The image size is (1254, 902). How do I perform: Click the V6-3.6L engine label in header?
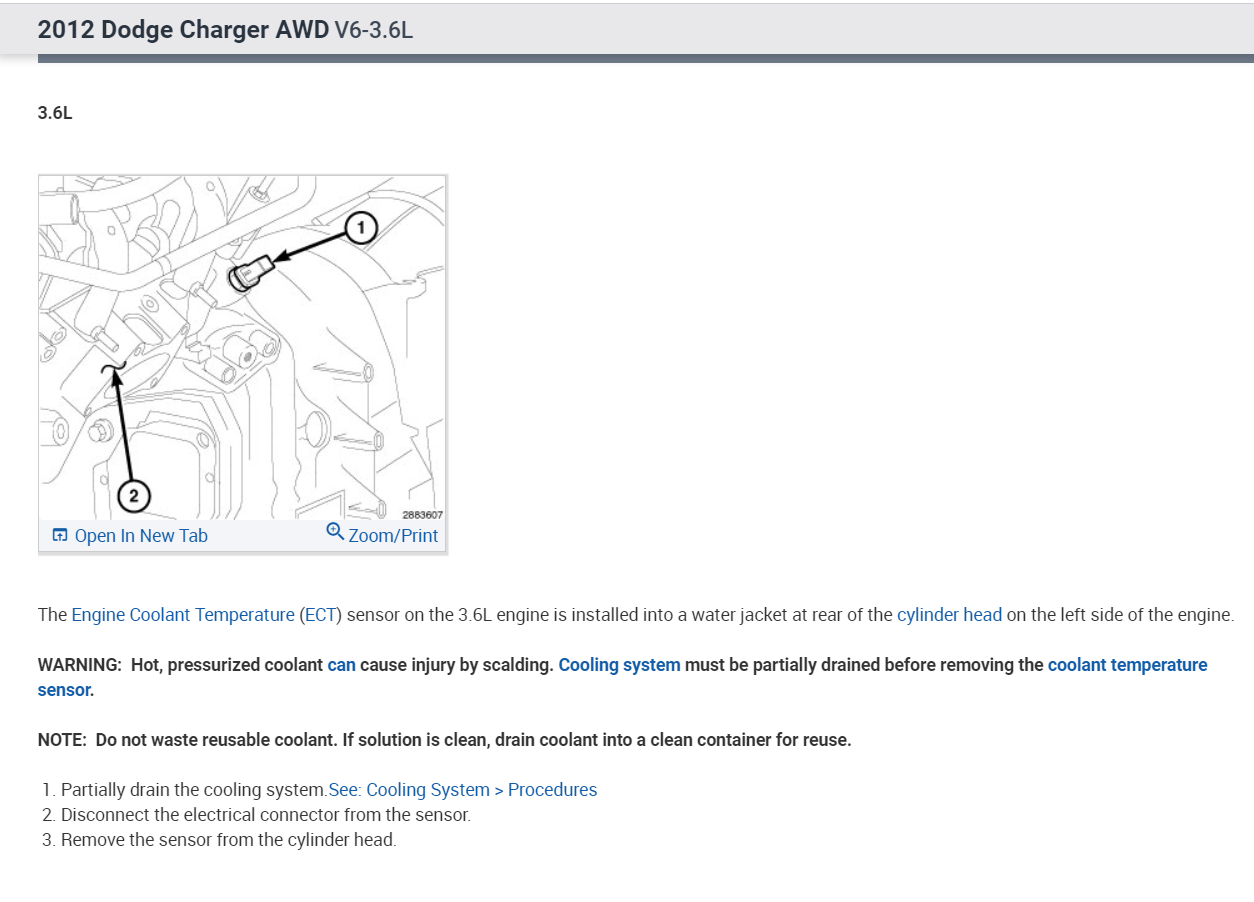click(373, 29)
